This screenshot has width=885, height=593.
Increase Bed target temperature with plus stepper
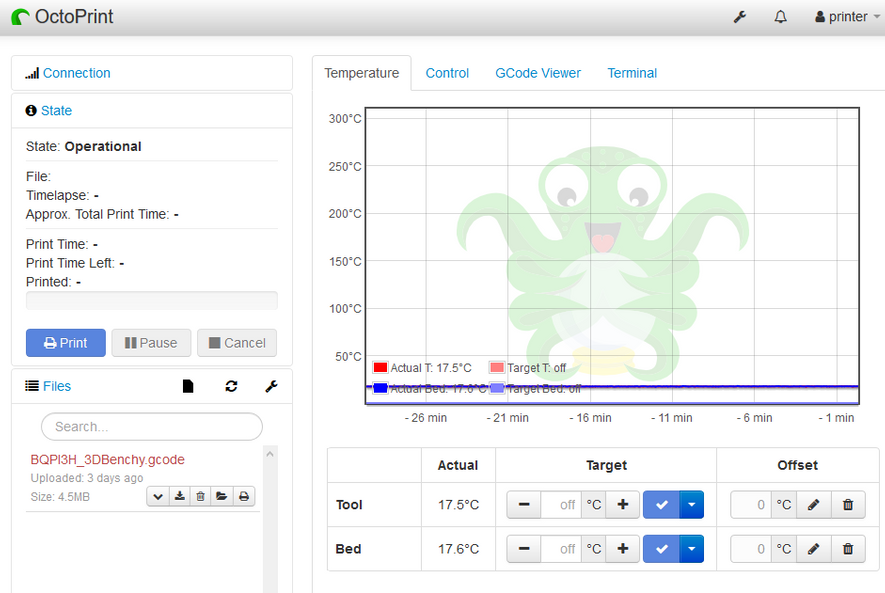click(x=621, y=548)
